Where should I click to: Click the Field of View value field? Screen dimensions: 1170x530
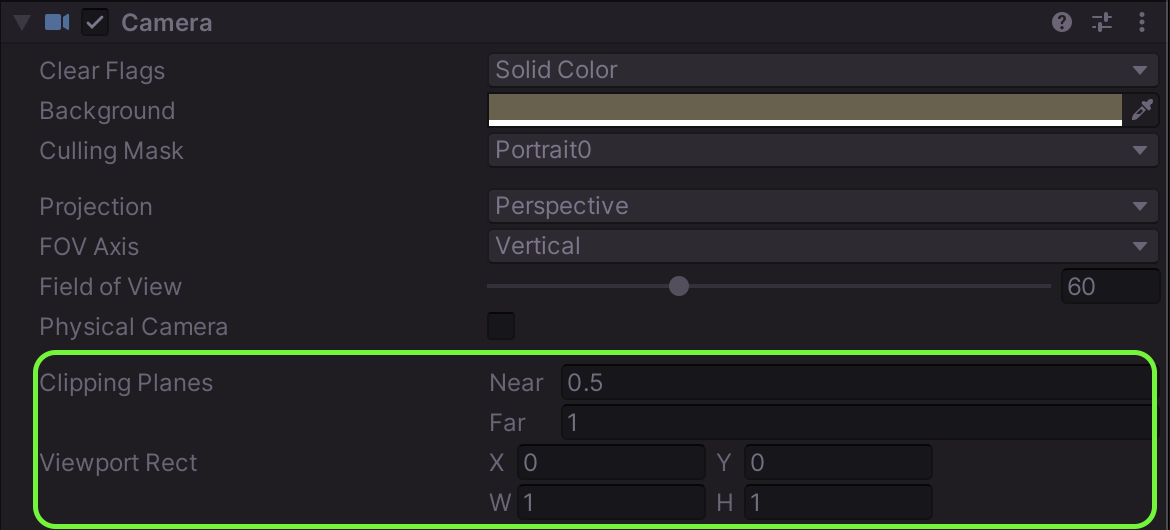pos(1108,286)
